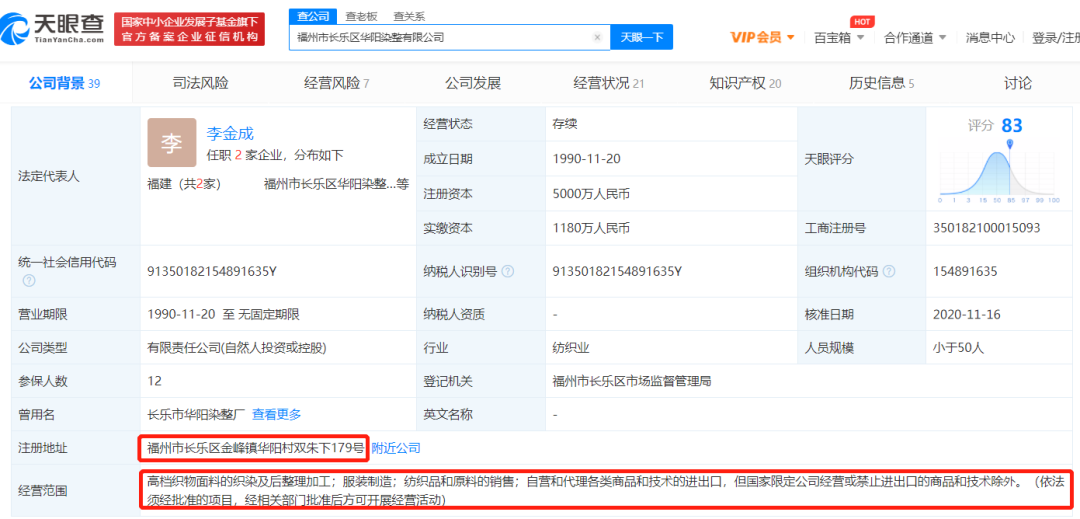
Task: Select the credit code 91350182154891635Y under 统一社会信用代码
Action: pos(212,272)
